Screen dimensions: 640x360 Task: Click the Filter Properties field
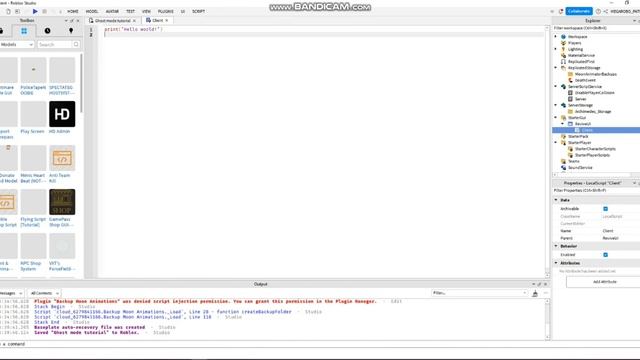pyautogui.click(x=596, y=191)
